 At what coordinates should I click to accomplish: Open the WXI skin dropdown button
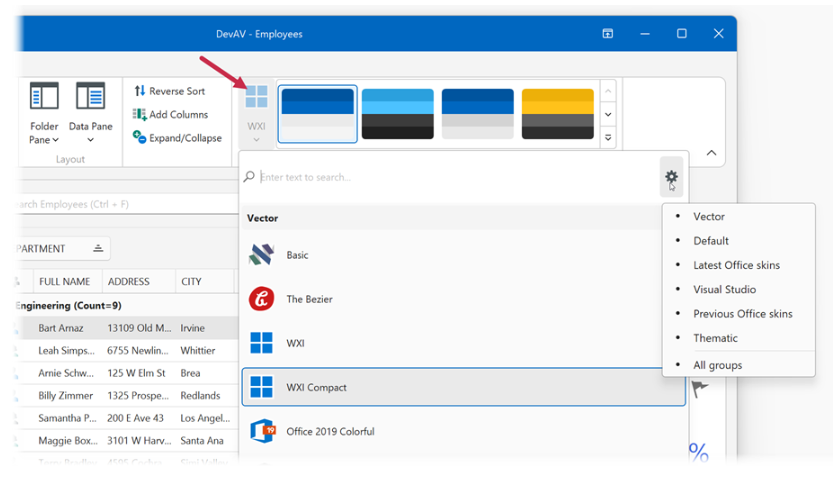(256, 114)
